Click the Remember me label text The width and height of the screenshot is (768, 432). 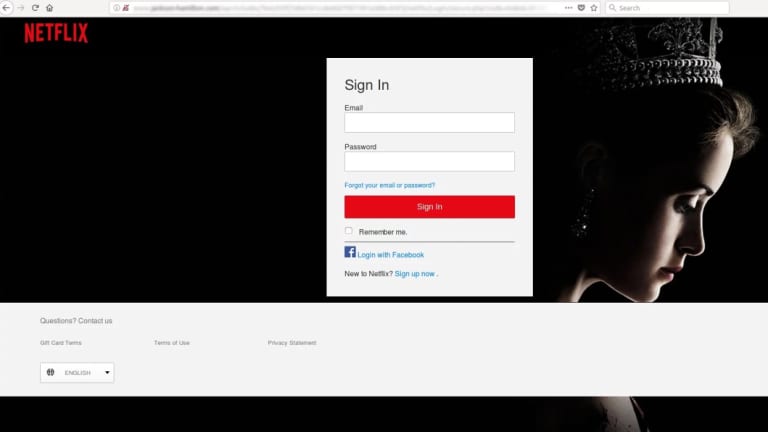383,232
